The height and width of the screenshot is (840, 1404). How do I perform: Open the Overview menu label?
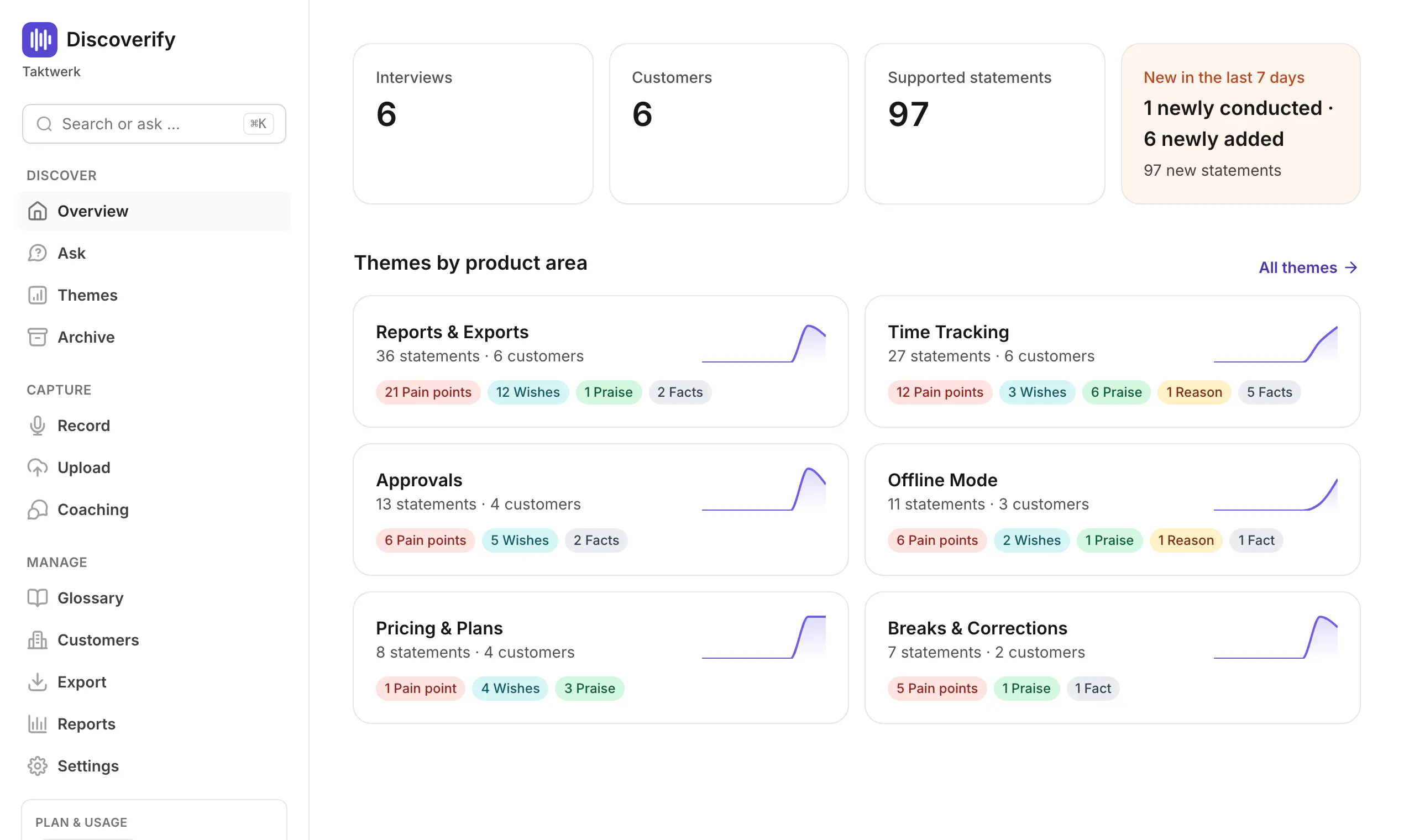[93, 211]
